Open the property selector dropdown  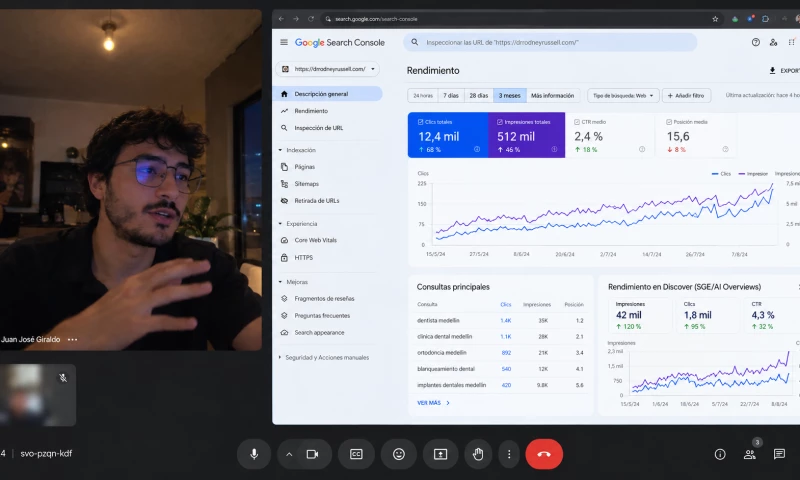(x=328, y=69)
